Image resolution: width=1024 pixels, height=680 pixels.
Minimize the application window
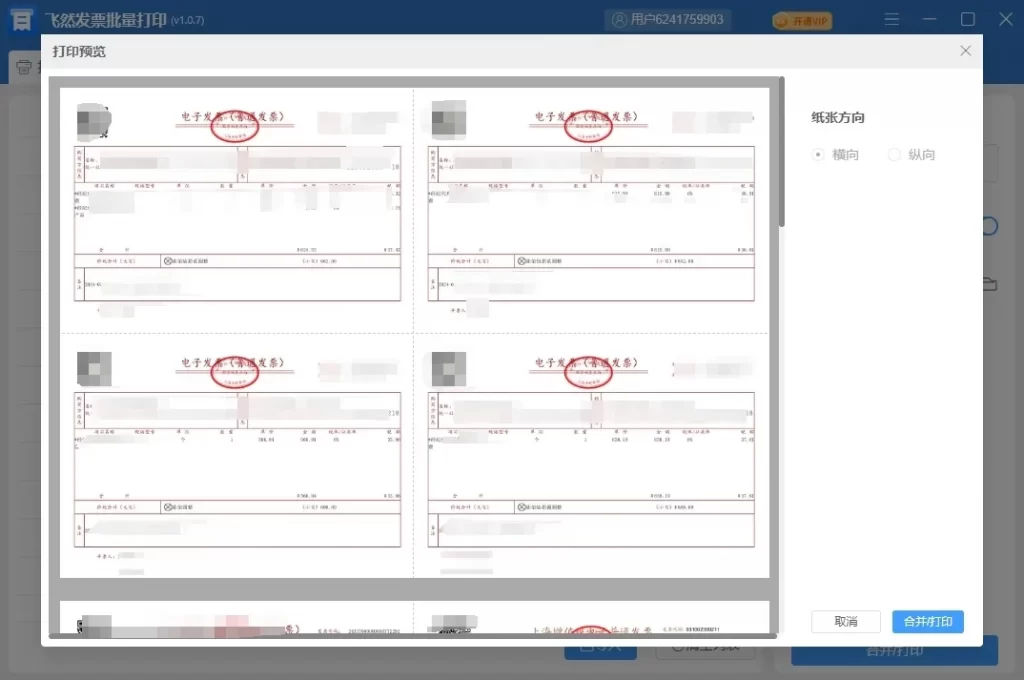(931, 19)
